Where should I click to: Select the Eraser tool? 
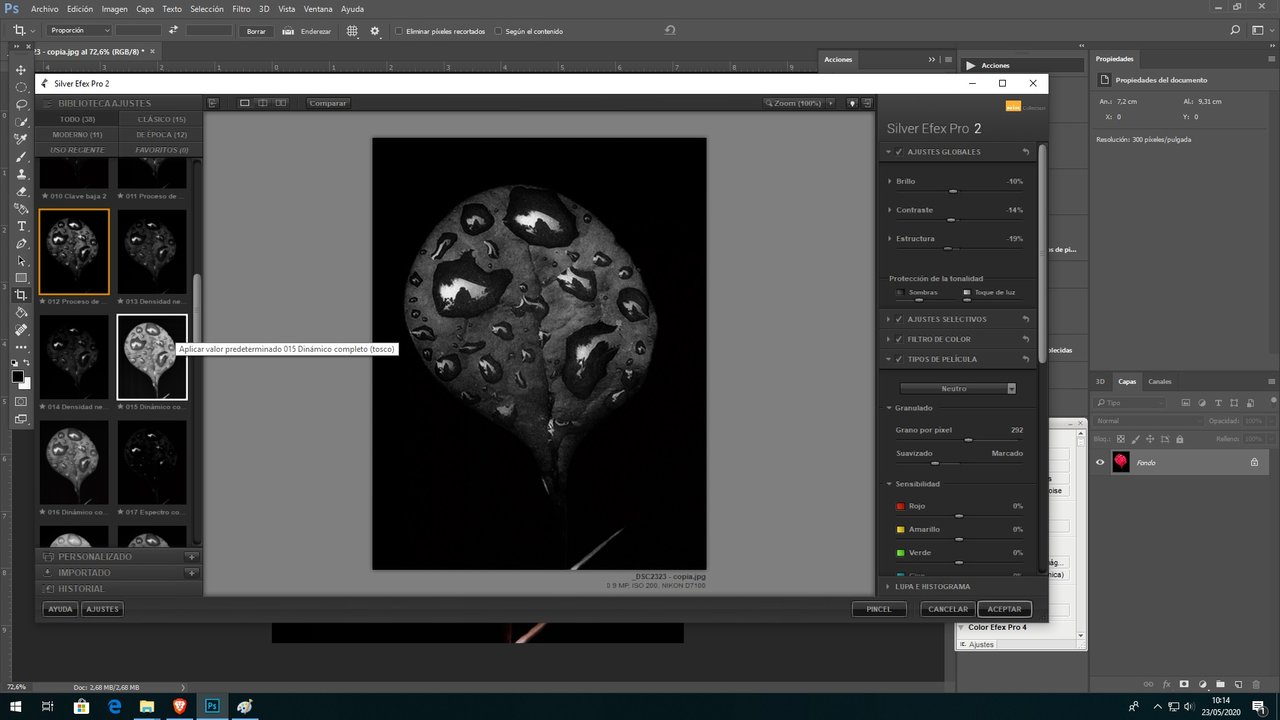(21, 191)
